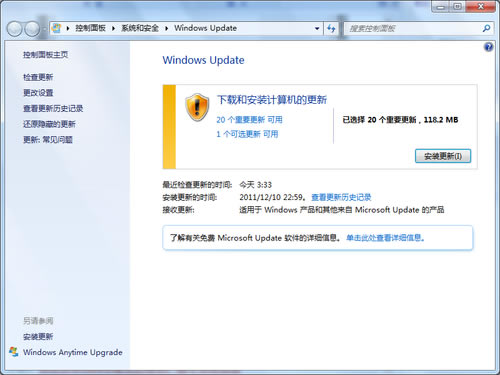Click the Forward navigation arrow button

(32, 29)
